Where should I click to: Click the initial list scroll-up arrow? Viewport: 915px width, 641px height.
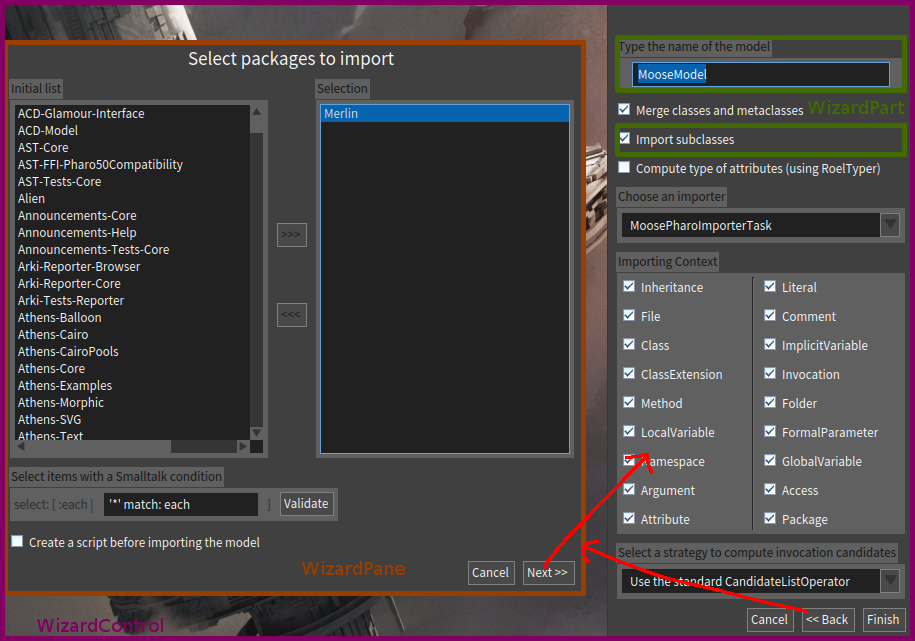point(256,111)
